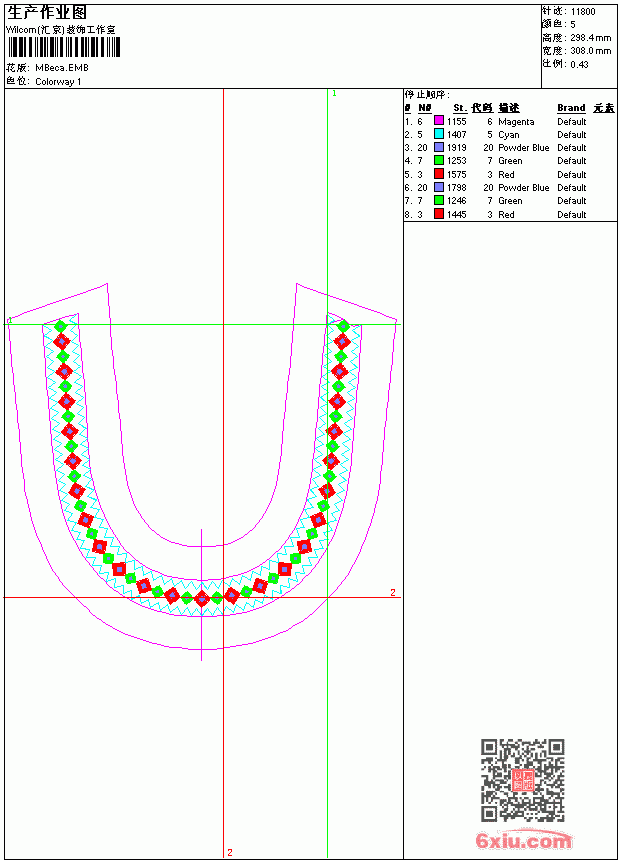This screenshot has width=620, height=860.
Task: Click Default brand in the Magenta row
Action: coord(572,122)
